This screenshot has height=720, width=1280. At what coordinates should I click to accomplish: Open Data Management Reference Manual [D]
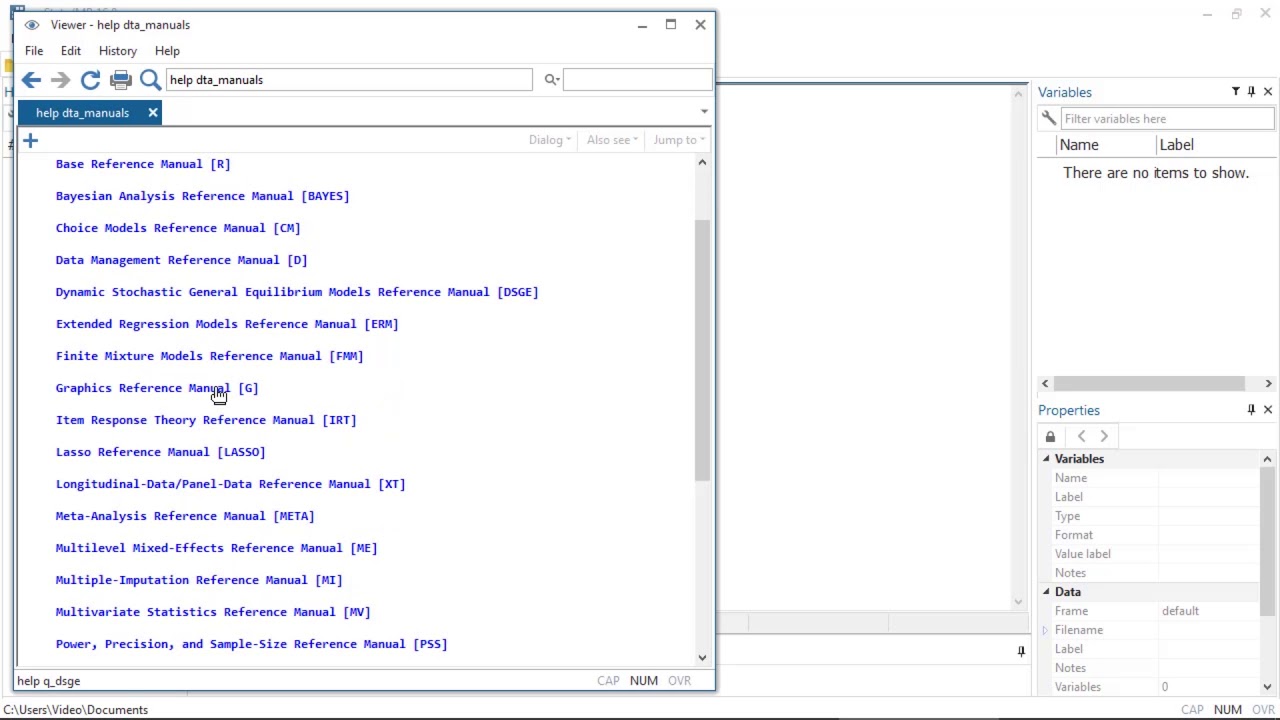click(x=182, y=260)
